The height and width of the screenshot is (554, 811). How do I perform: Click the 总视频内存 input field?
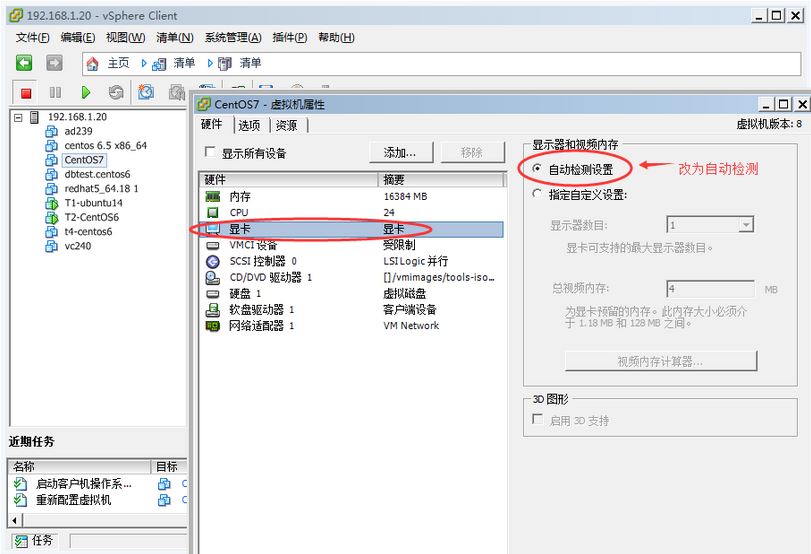pos(711,289)
